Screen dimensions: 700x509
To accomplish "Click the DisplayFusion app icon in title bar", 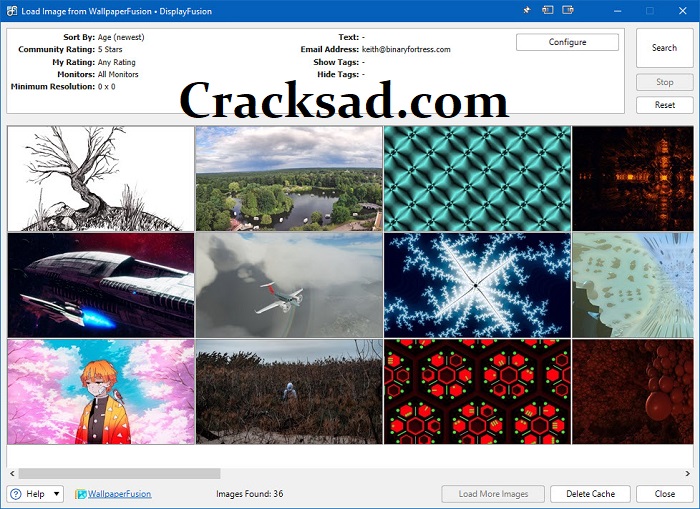I will click(12, 11).
